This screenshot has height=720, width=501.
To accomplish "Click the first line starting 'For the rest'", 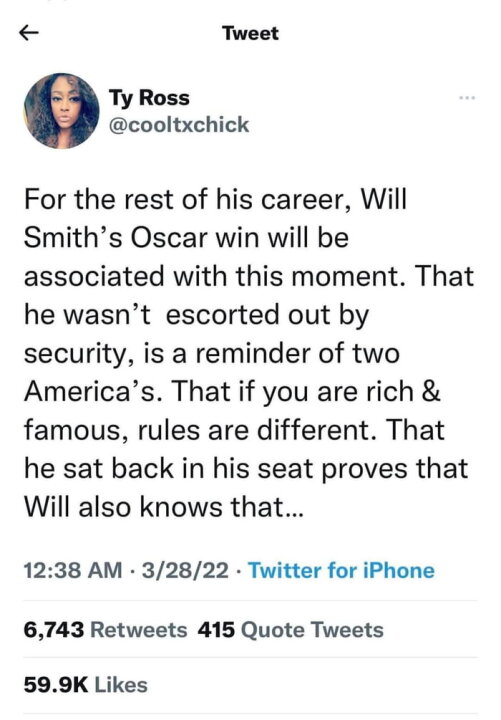I will (215, 199).
